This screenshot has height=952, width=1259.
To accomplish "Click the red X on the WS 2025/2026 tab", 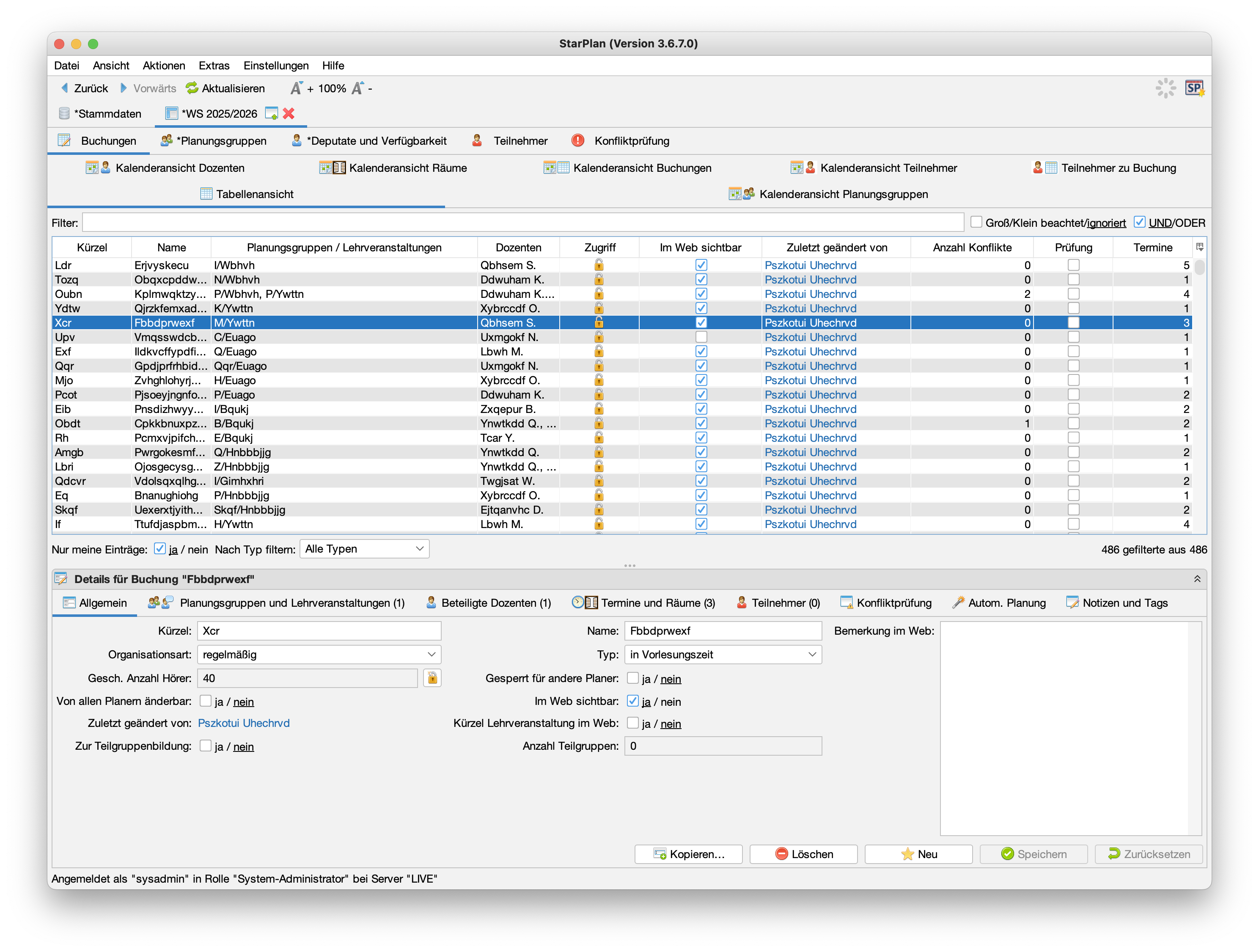I will point(289,114).
